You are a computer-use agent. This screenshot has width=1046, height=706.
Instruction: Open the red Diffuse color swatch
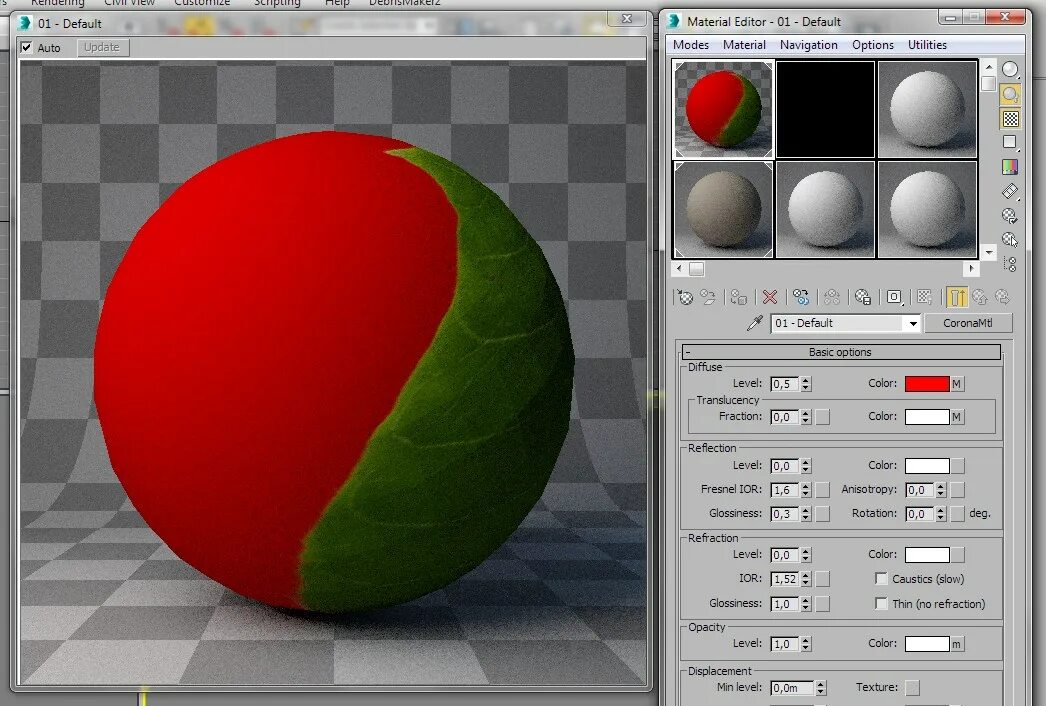[927, 384]
